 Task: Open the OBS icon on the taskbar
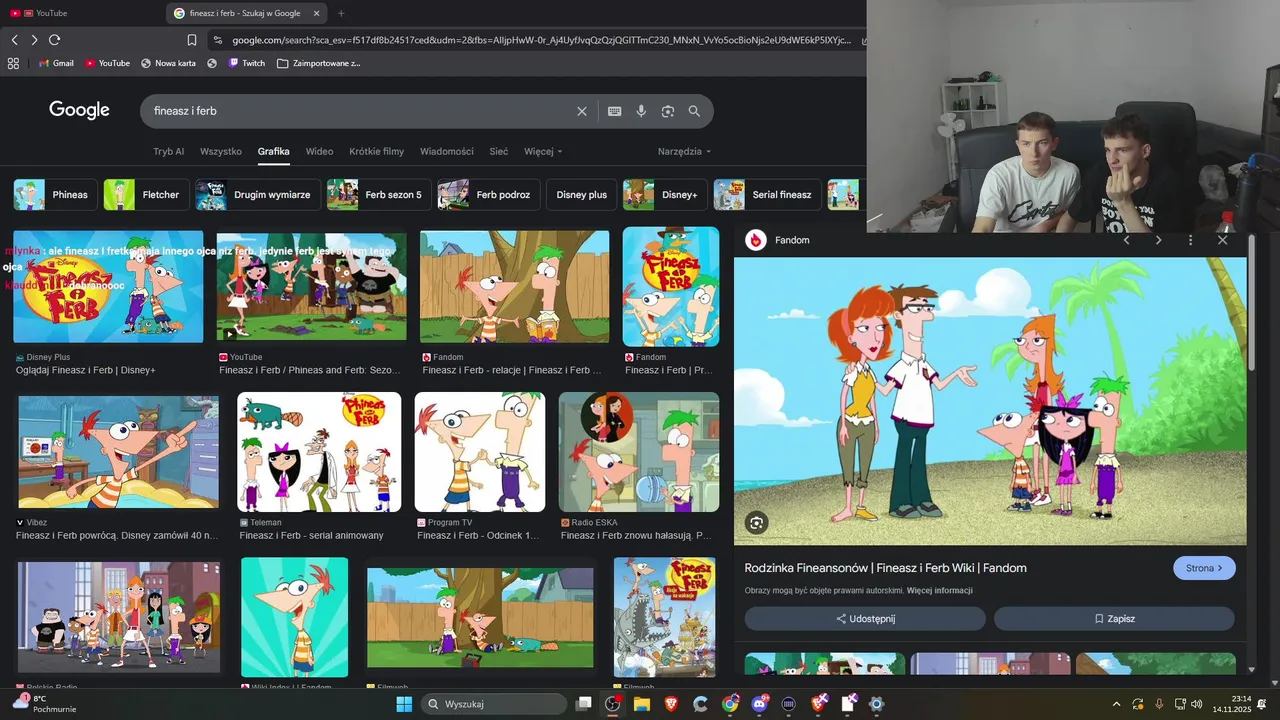612,704
